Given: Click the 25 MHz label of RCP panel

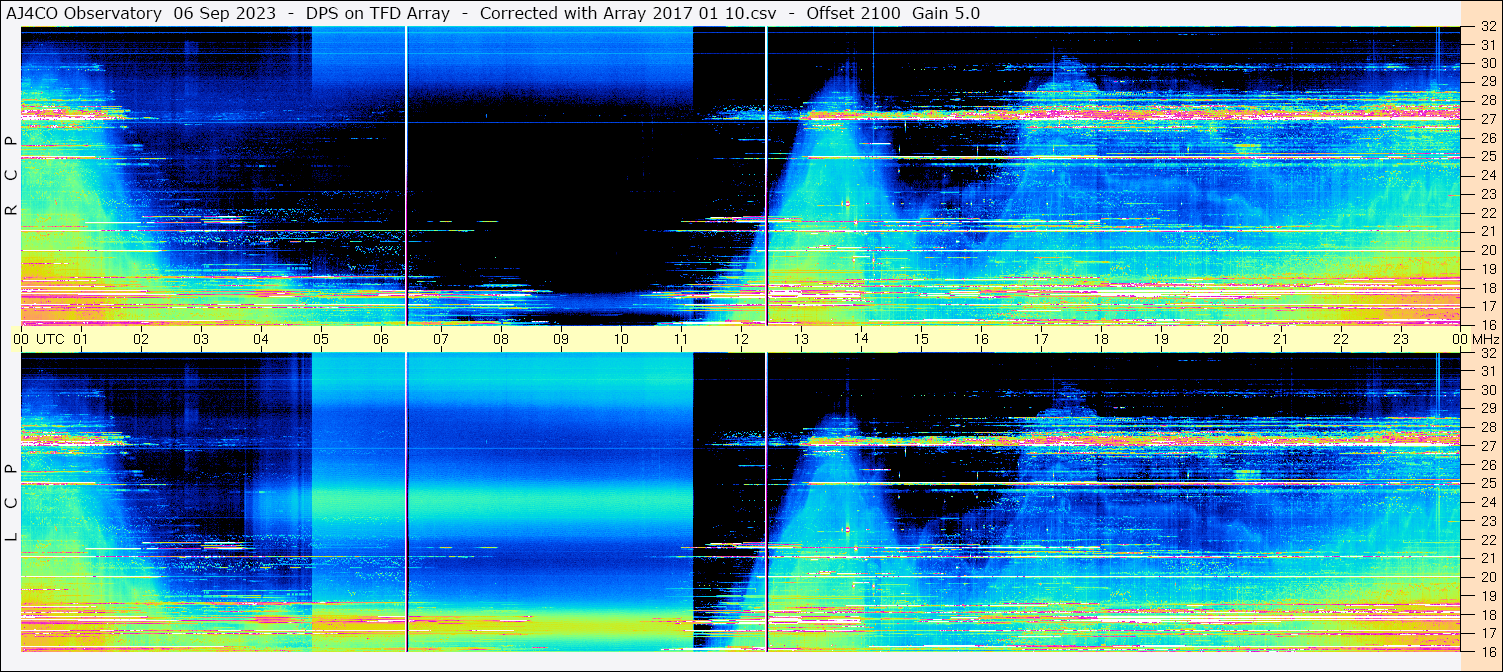Looking at the screenshot, I should 1487,157.
